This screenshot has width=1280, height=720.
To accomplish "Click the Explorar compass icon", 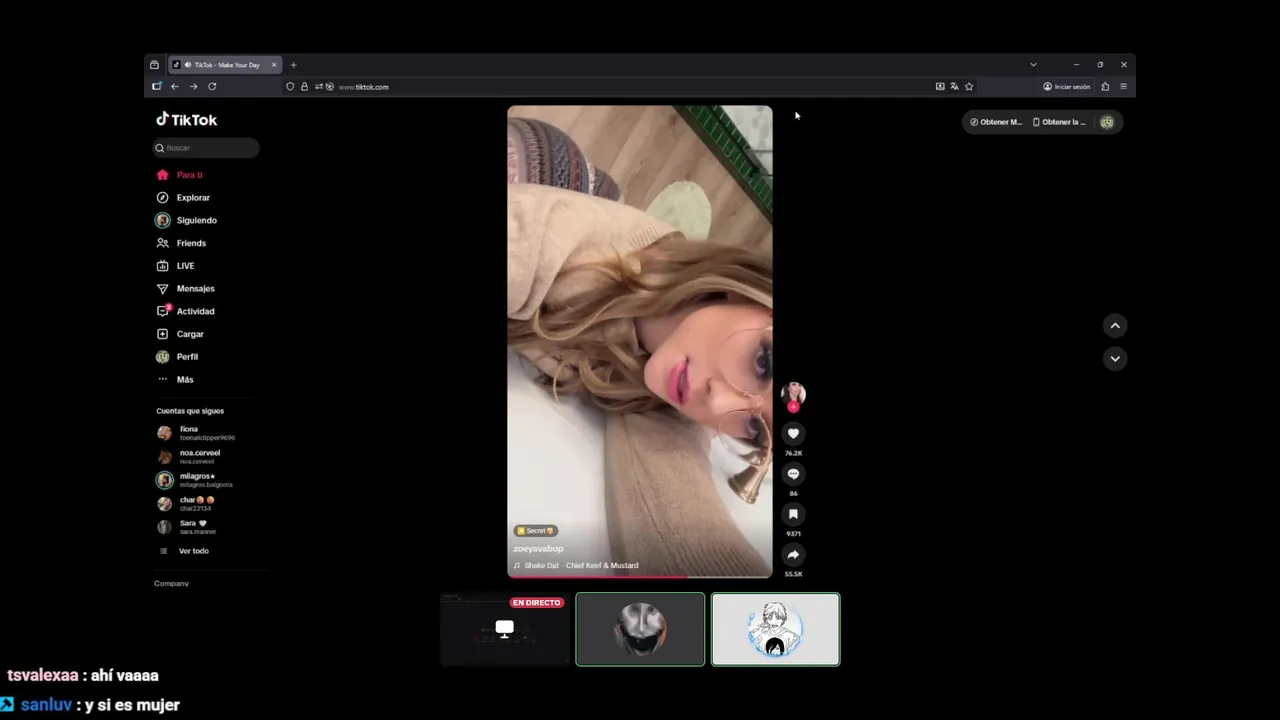I will pyautogui.click(x=163, y=198).
